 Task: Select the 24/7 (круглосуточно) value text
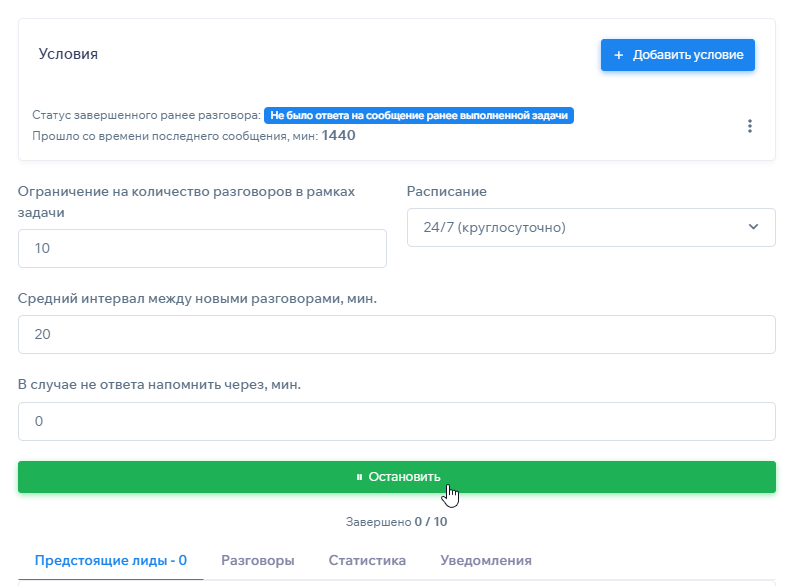pyautogui.click(x=494, y=227)
